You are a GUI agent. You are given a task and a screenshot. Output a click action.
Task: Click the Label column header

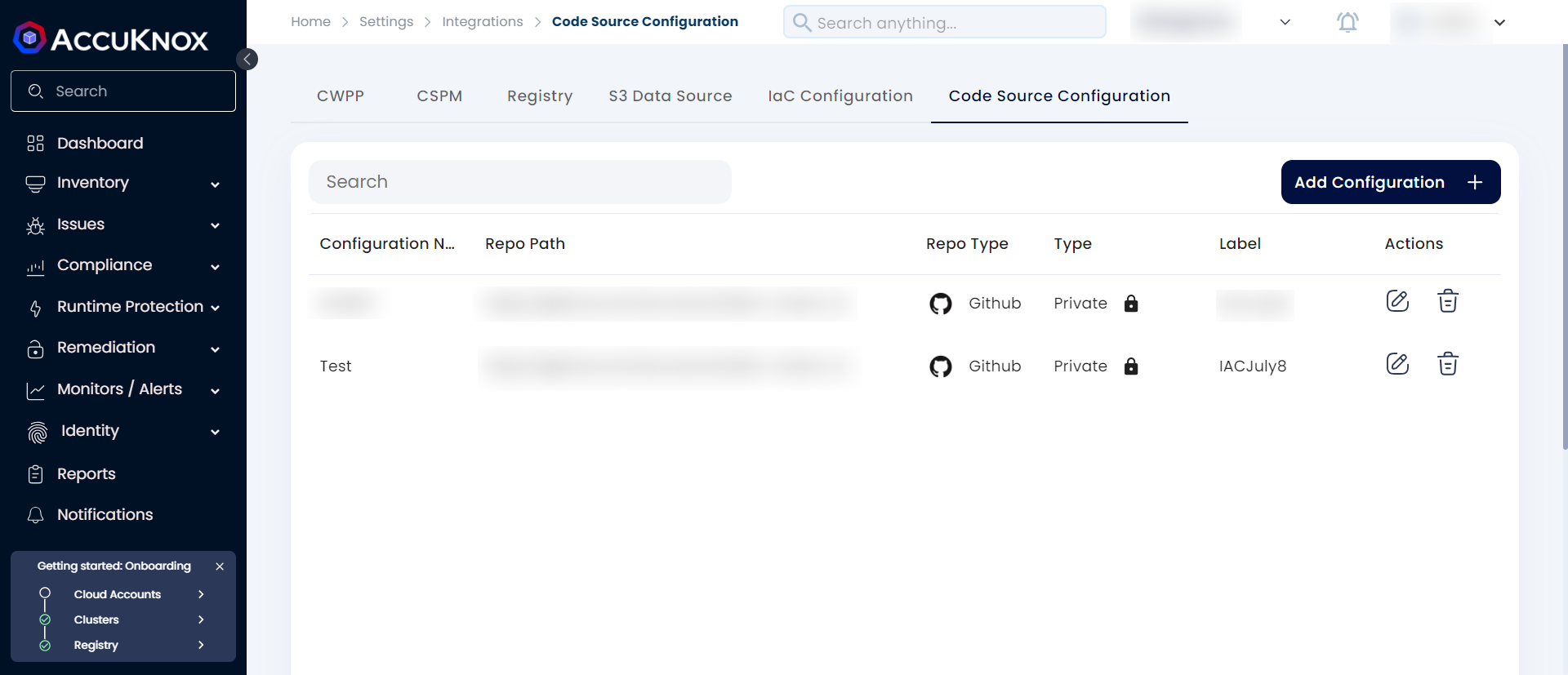[1240, 244]
